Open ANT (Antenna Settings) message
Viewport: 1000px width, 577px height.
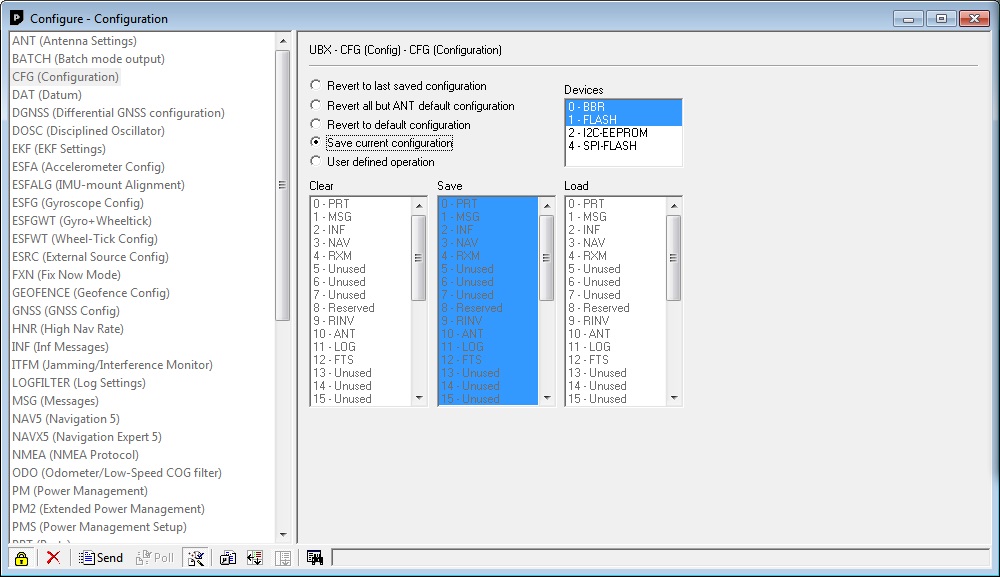click(x=74, y=41)
